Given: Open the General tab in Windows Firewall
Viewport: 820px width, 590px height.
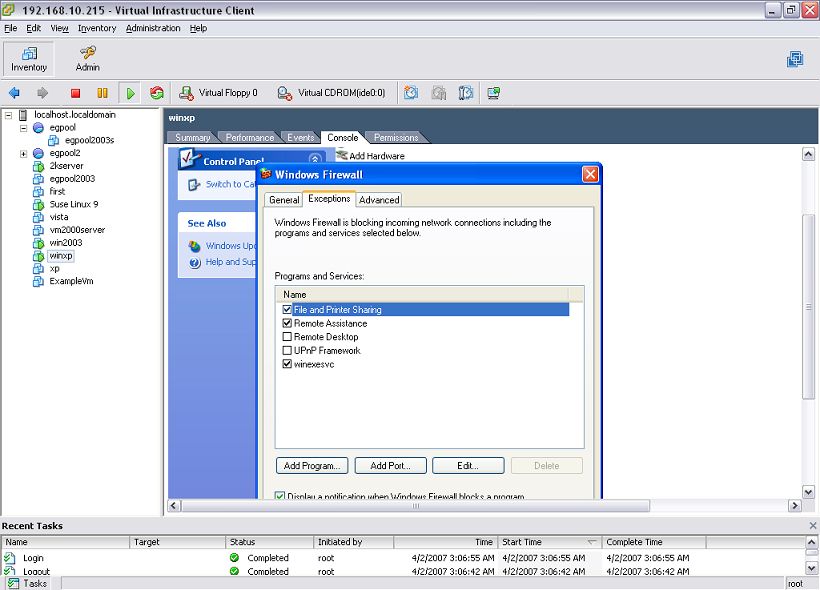Looking at the screenshot, I should click(284, 200).
